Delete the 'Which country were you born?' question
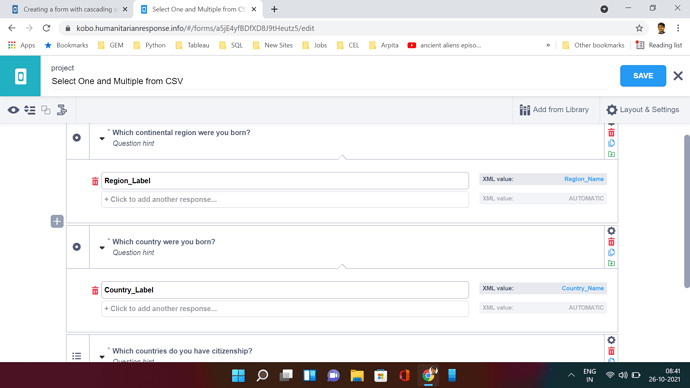This screenshot has width=690, height=388. point(611,242)
